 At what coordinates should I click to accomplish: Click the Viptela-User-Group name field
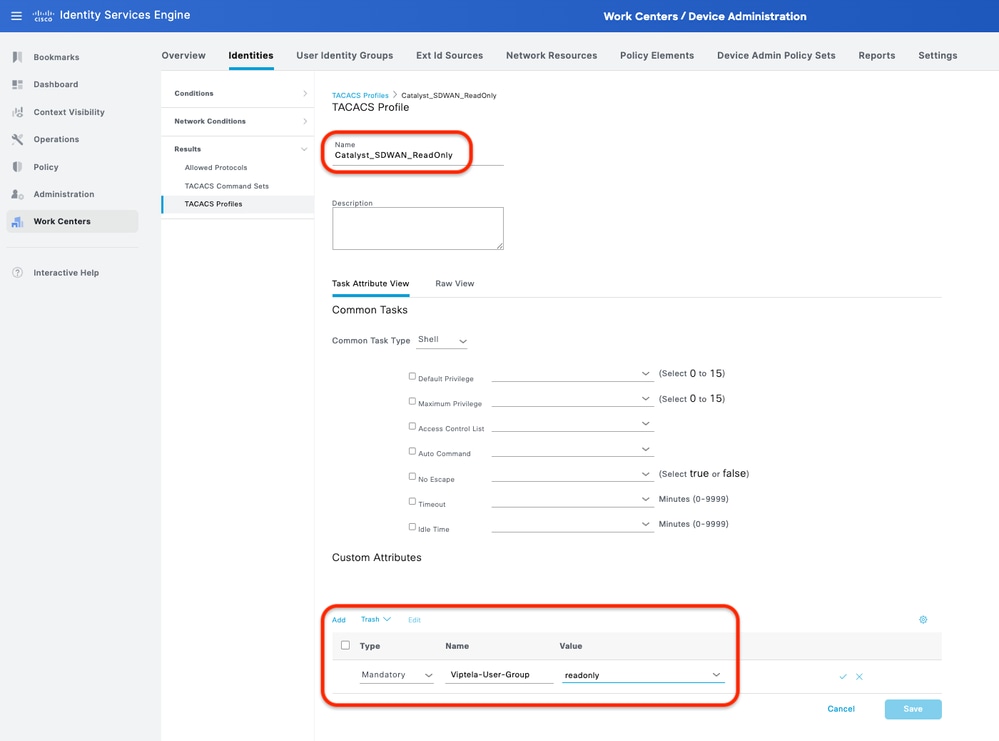(x=499, y=675)
